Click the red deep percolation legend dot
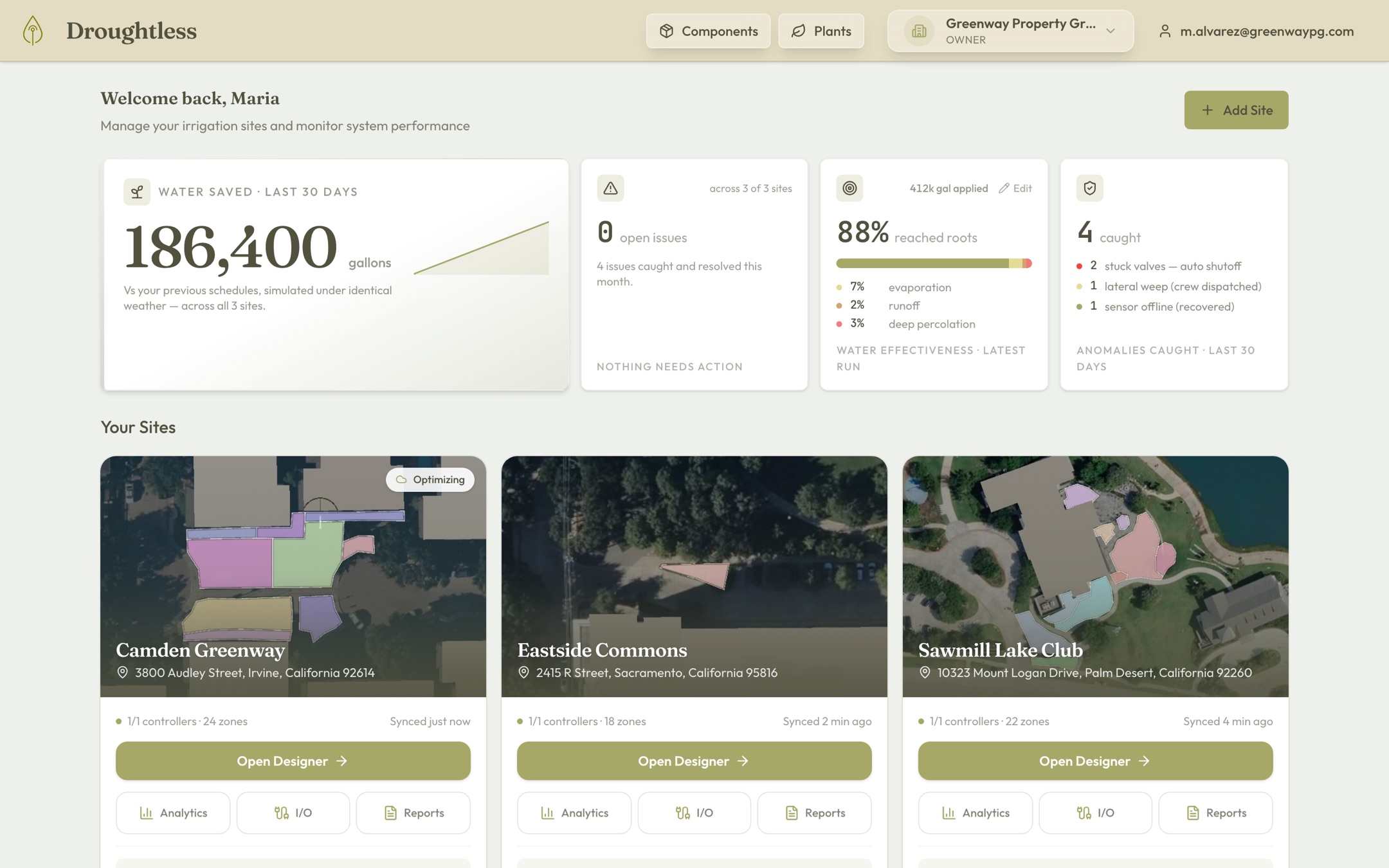Image resolution: width=1389 pixels, height=868 pixels. click(839, 324)
